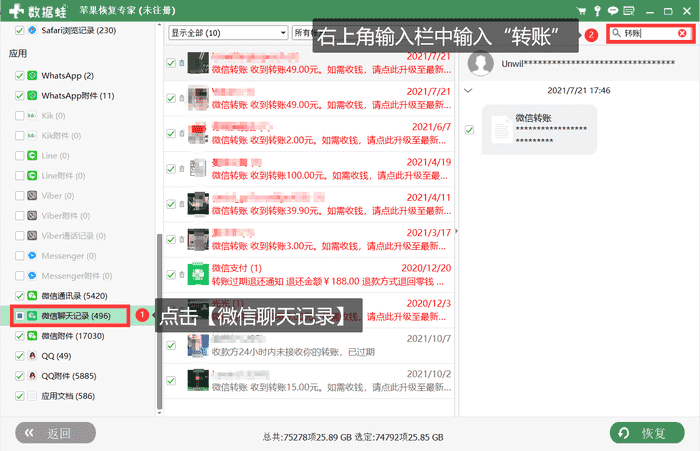Click the 微信通讯录 (5420) icon
This screenshot has width=700, height=451.
(x=32, y=296)
